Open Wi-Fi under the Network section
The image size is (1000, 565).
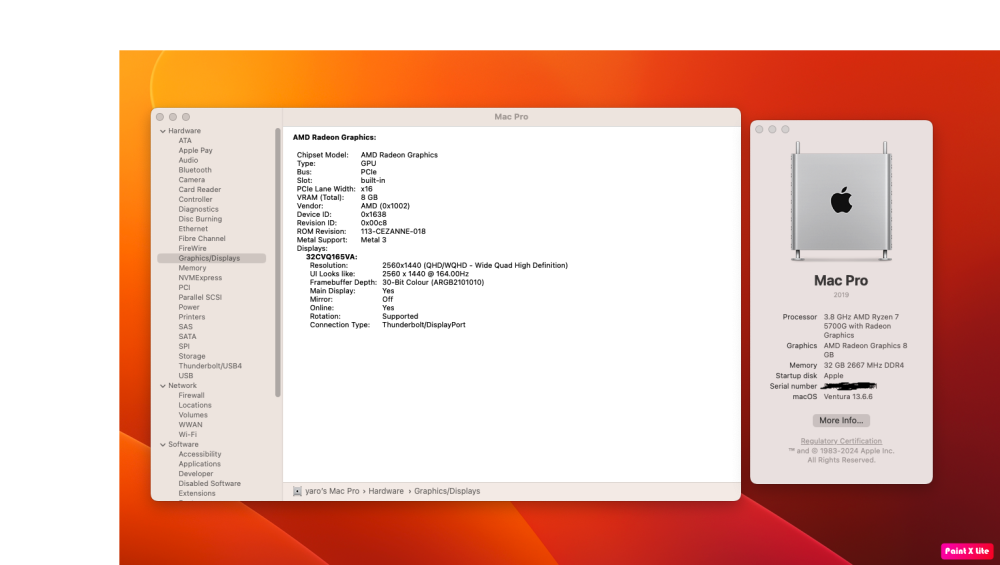(188, 434)
